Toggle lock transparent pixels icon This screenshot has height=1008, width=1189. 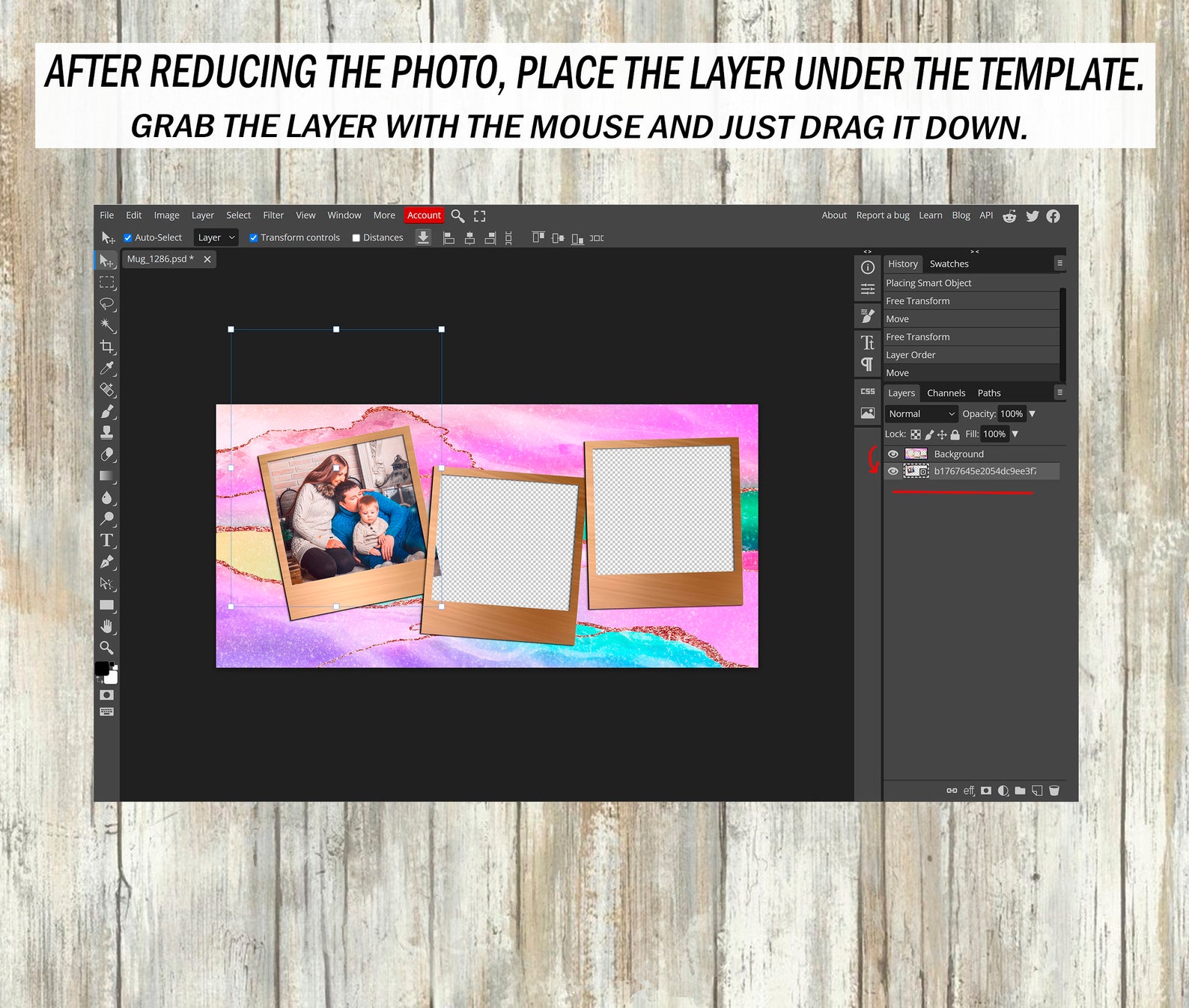click(x=916, y=434)
